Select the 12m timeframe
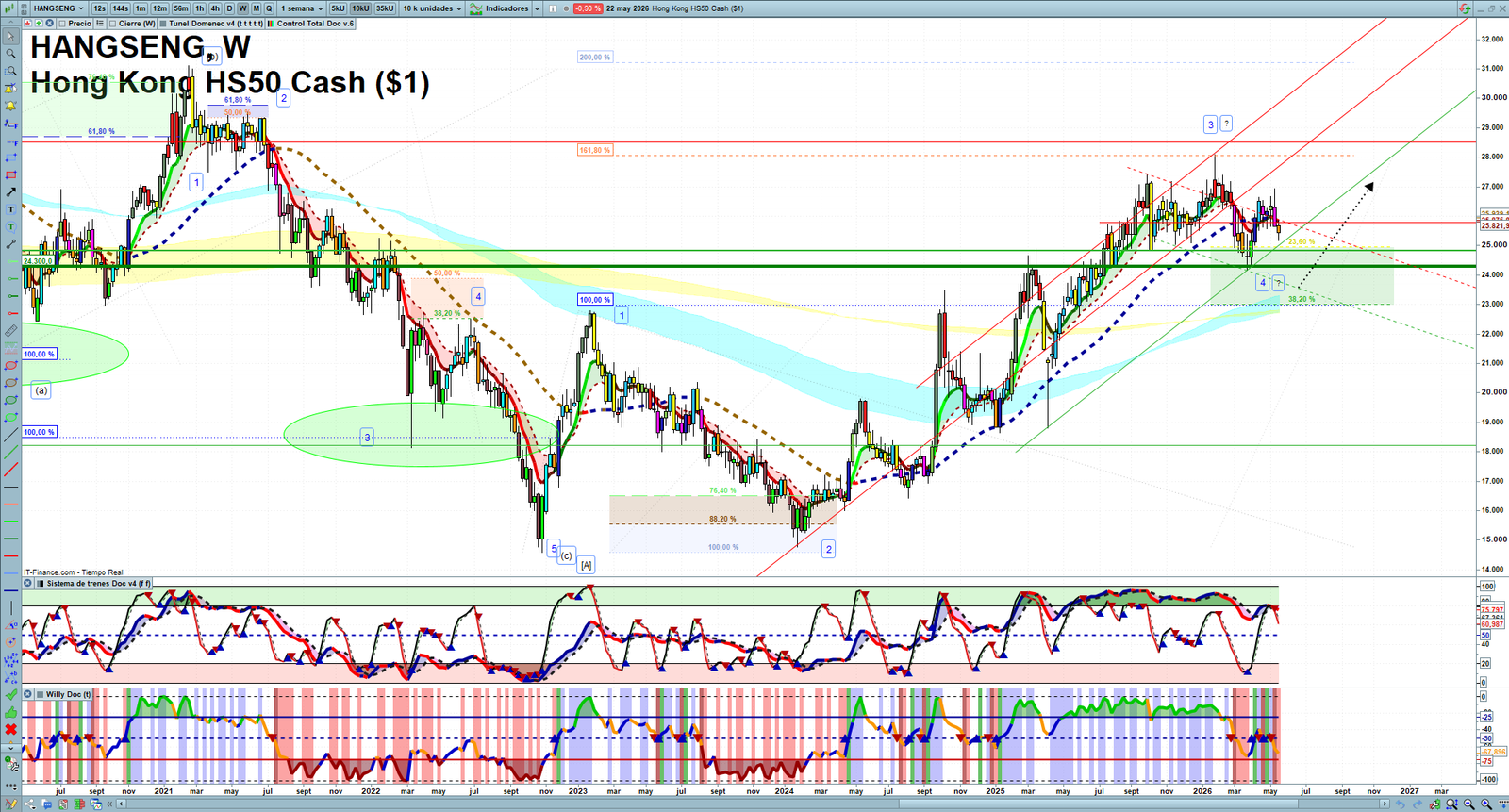 click(x=159, y=8)
